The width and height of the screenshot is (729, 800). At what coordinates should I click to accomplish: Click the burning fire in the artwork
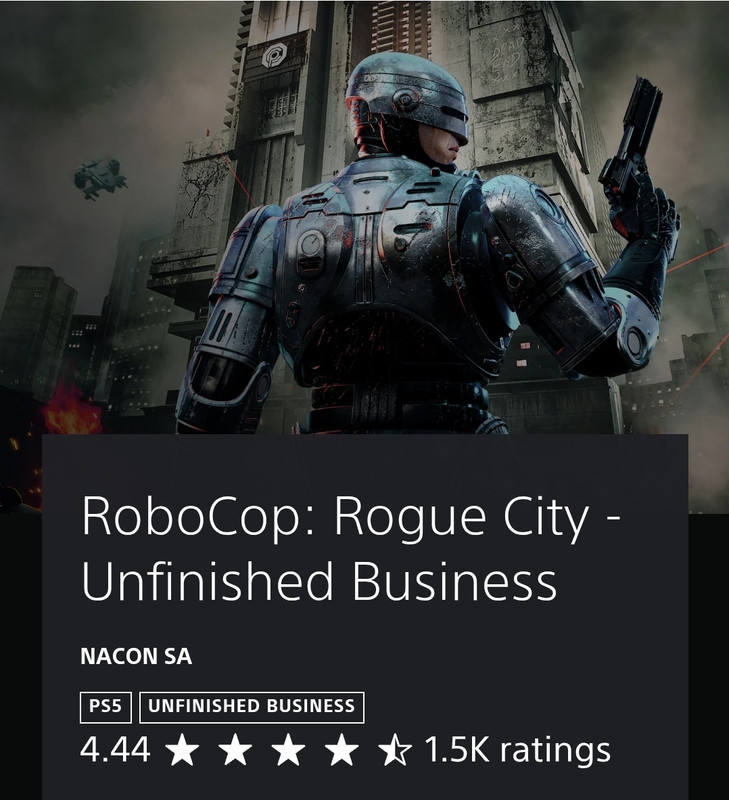point(69,411)
